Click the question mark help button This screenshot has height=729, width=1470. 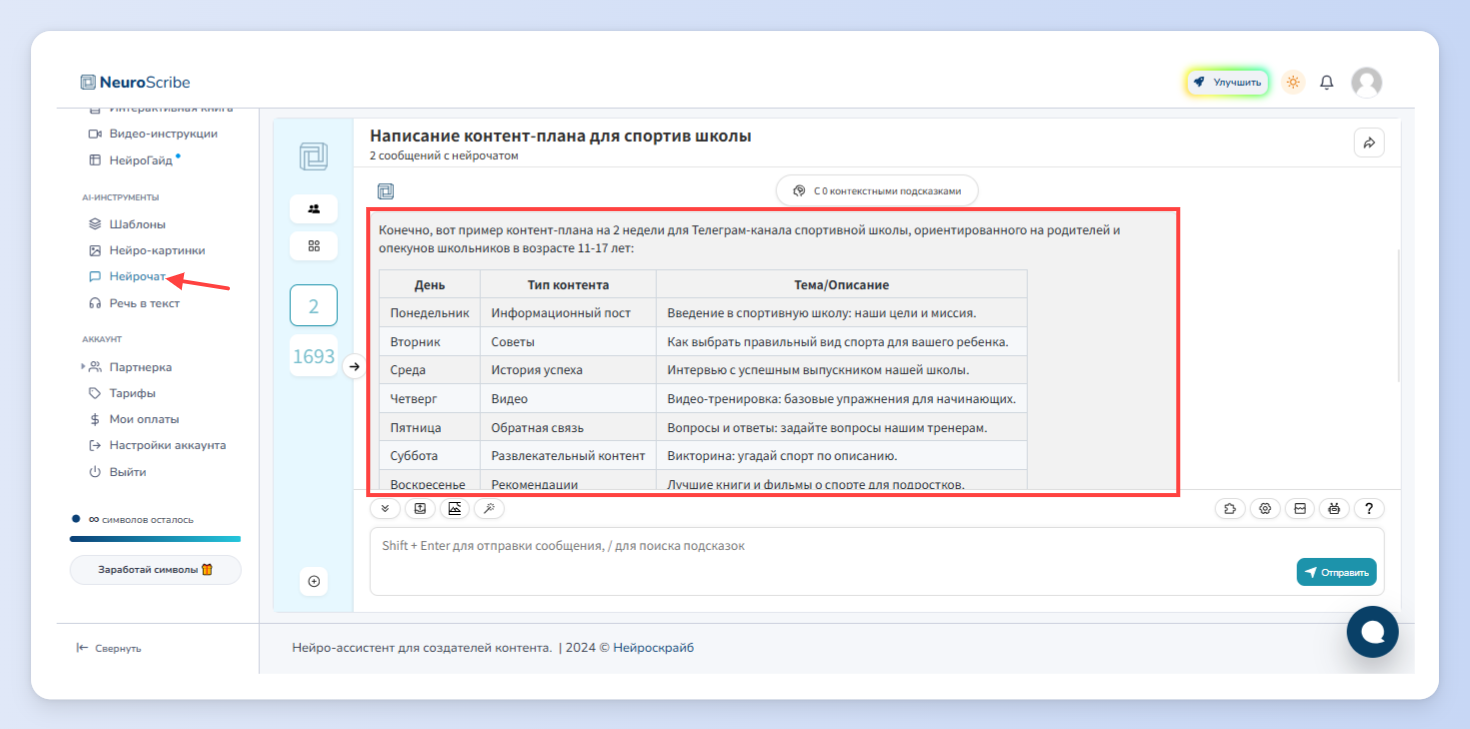(1369, 509)
